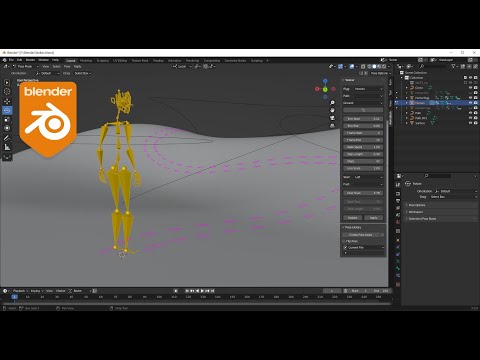Open the Rigg dropdown in Walker panel

coord(368,89)
